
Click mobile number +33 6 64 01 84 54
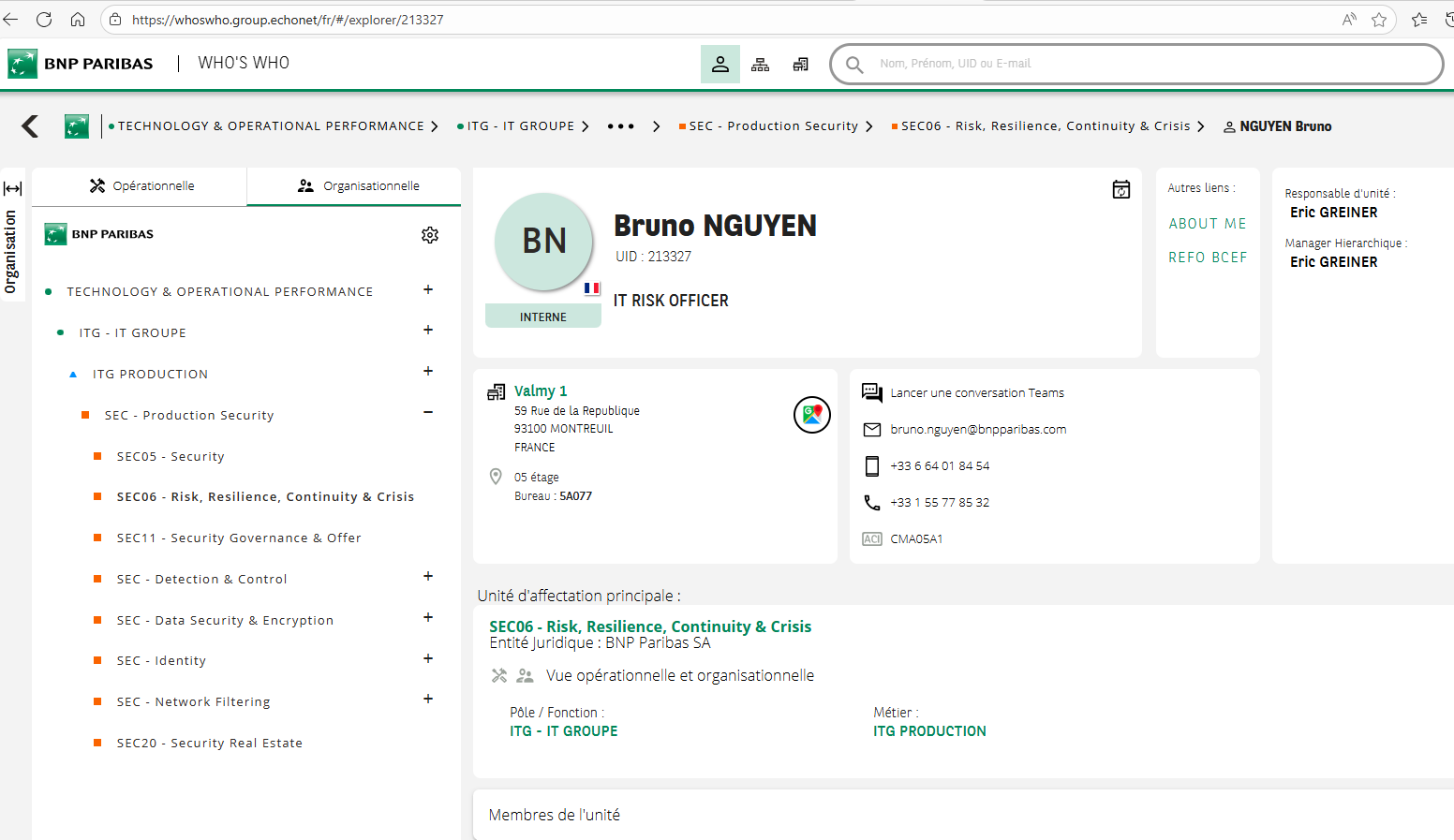[940, 466]
